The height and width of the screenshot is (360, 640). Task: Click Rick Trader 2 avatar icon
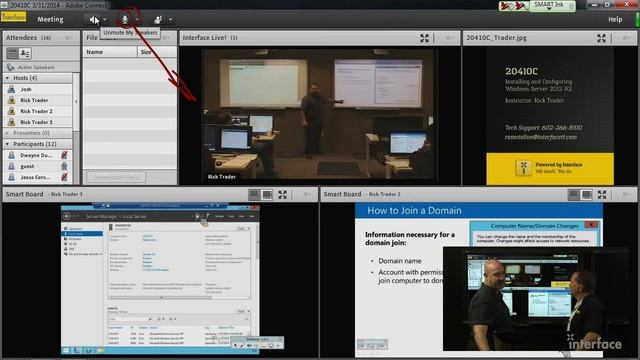pos(11,111)
